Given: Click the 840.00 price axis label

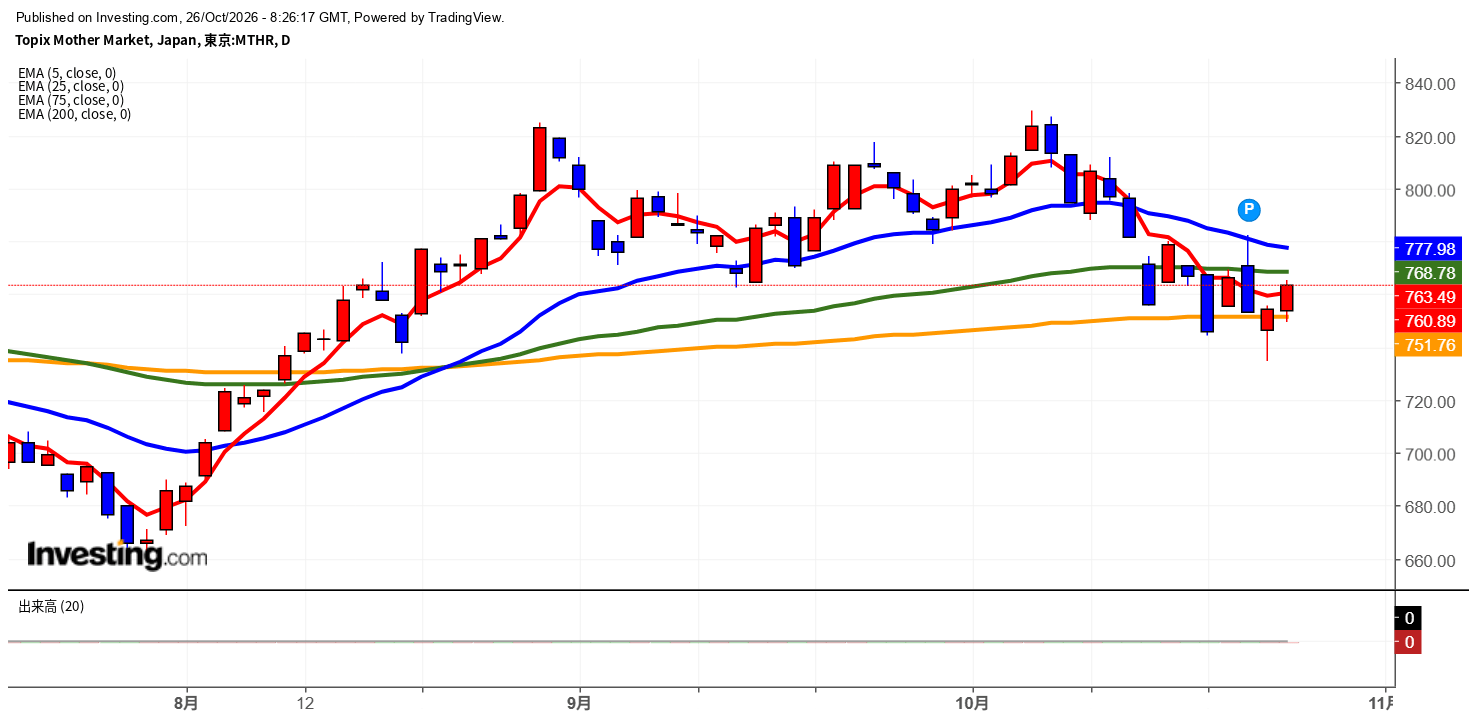Looking at the screenshot, I should click(1429, 84).
